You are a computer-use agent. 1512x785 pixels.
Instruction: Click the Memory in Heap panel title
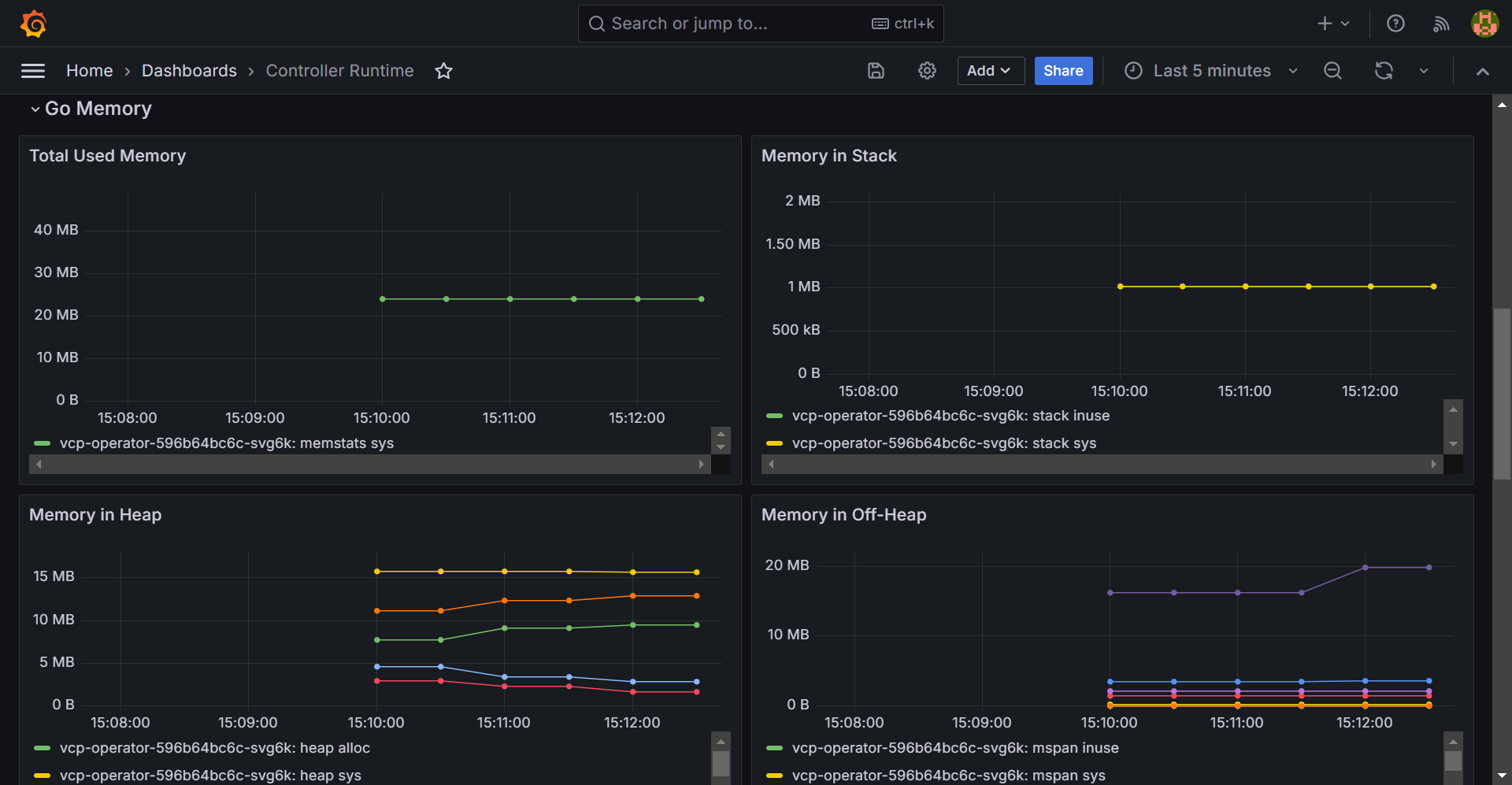95,515
